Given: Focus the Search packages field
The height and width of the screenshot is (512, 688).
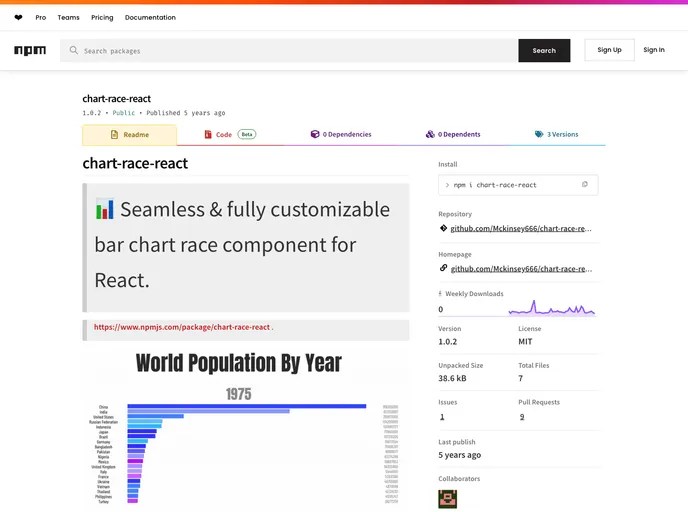Looking at the screenshot, I should (x=289, y=50).
